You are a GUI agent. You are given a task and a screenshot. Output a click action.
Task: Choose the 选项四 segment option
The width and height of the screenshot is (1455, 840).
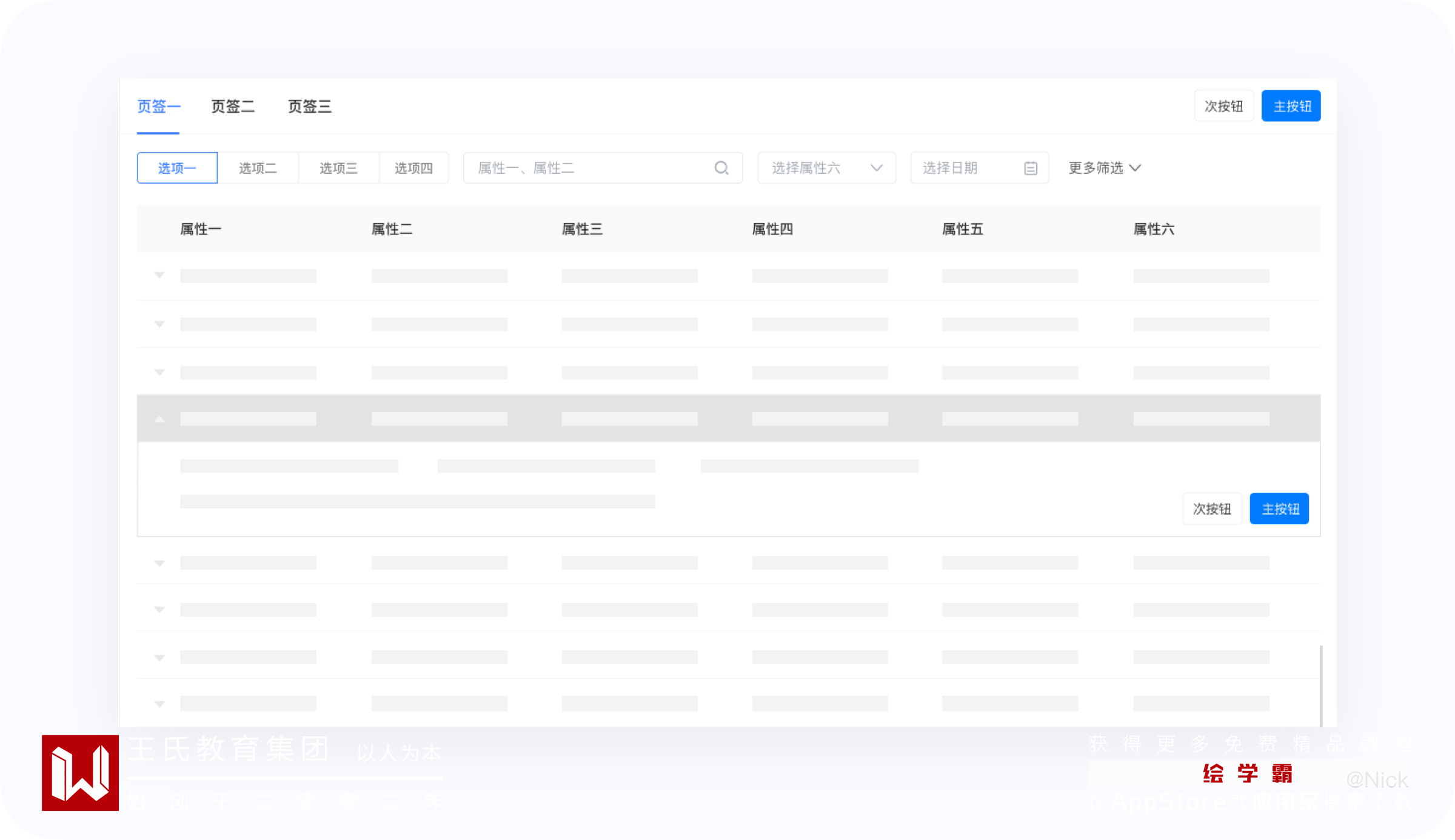[413, 168]
